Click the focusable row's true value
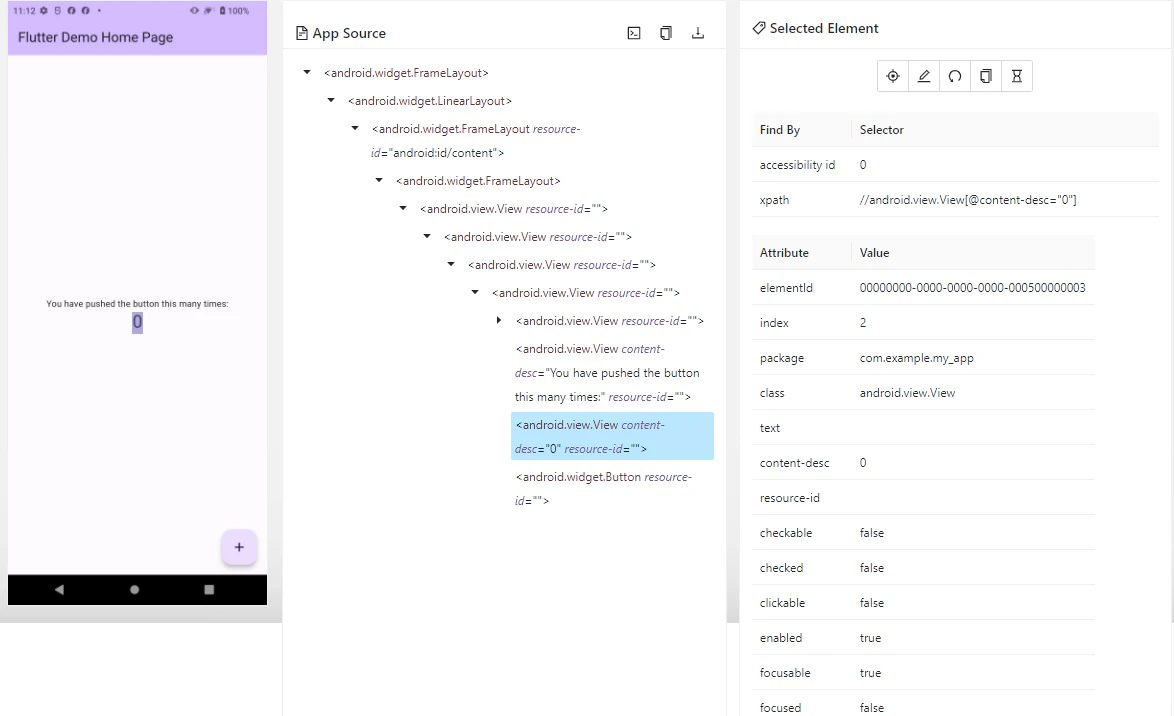This screenshot has height=716, width=1174. click(871, 673)
